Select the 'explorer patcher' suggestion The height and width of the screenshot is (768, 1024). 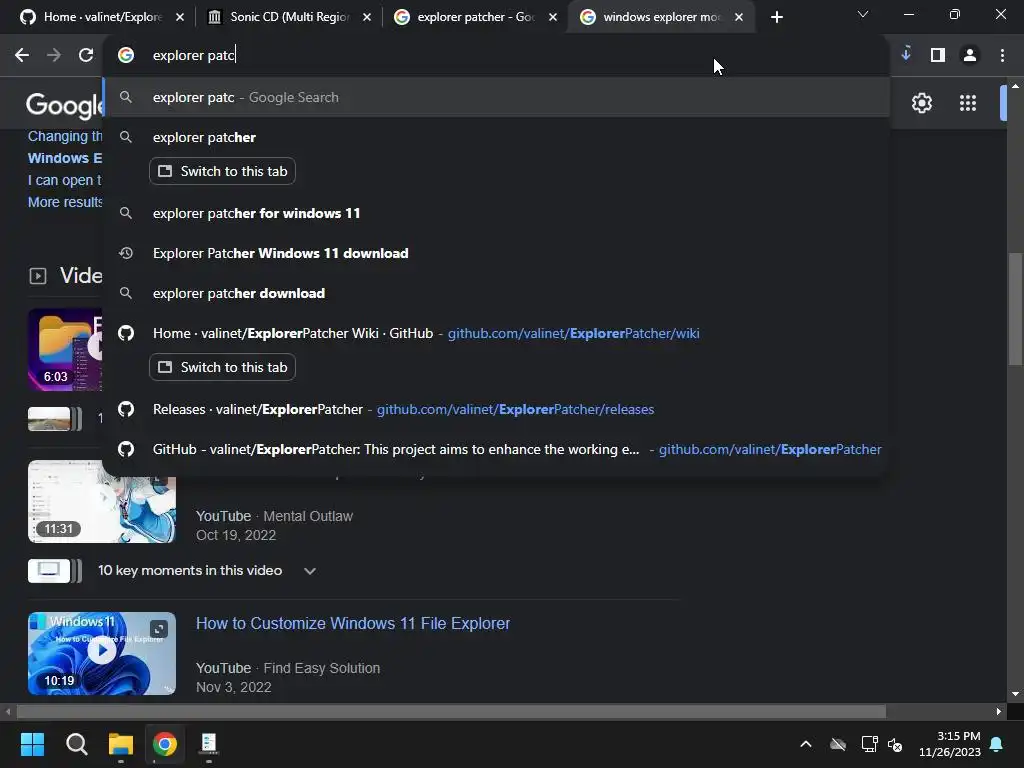coord(496,138)
